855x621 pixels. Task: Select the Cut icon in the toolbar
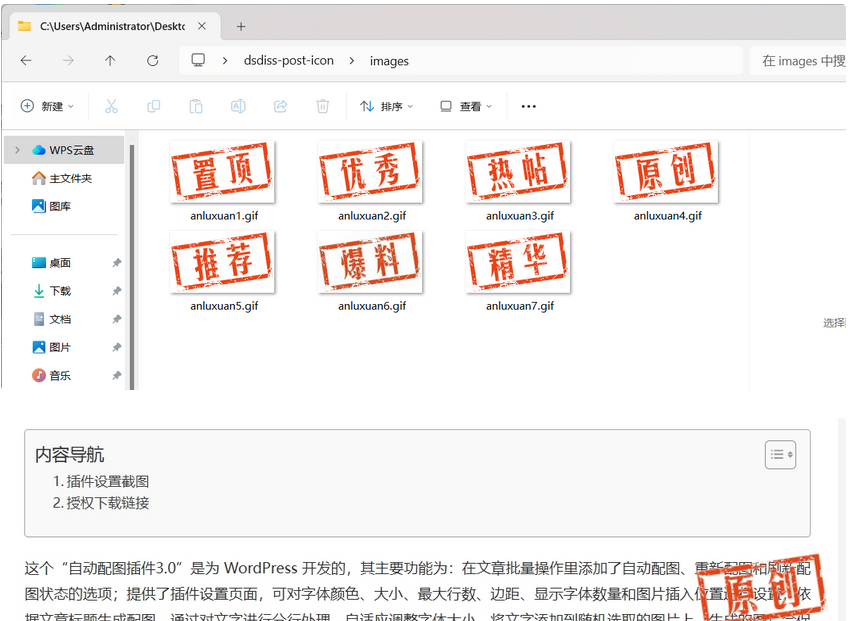tap(111, 106)
